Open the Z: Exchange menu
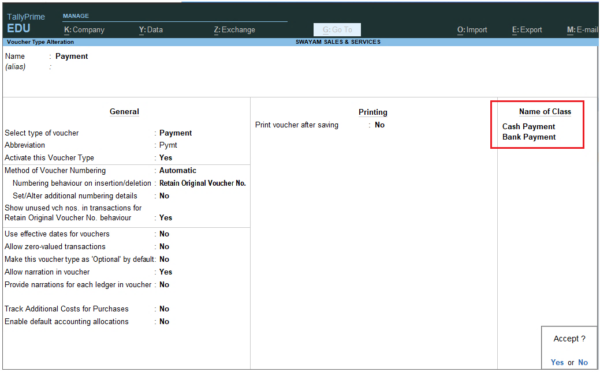Image resolution: width=600 pixels, height=372 pixels. [235, 29]
